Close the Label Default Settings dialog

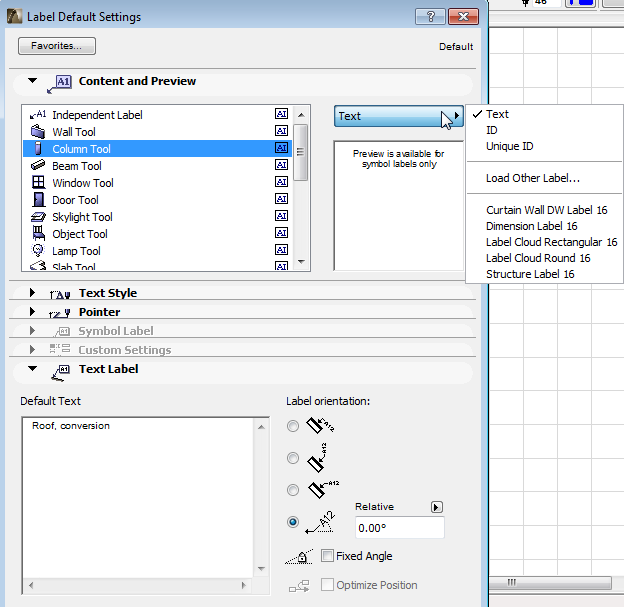click(x=463, y=17)
